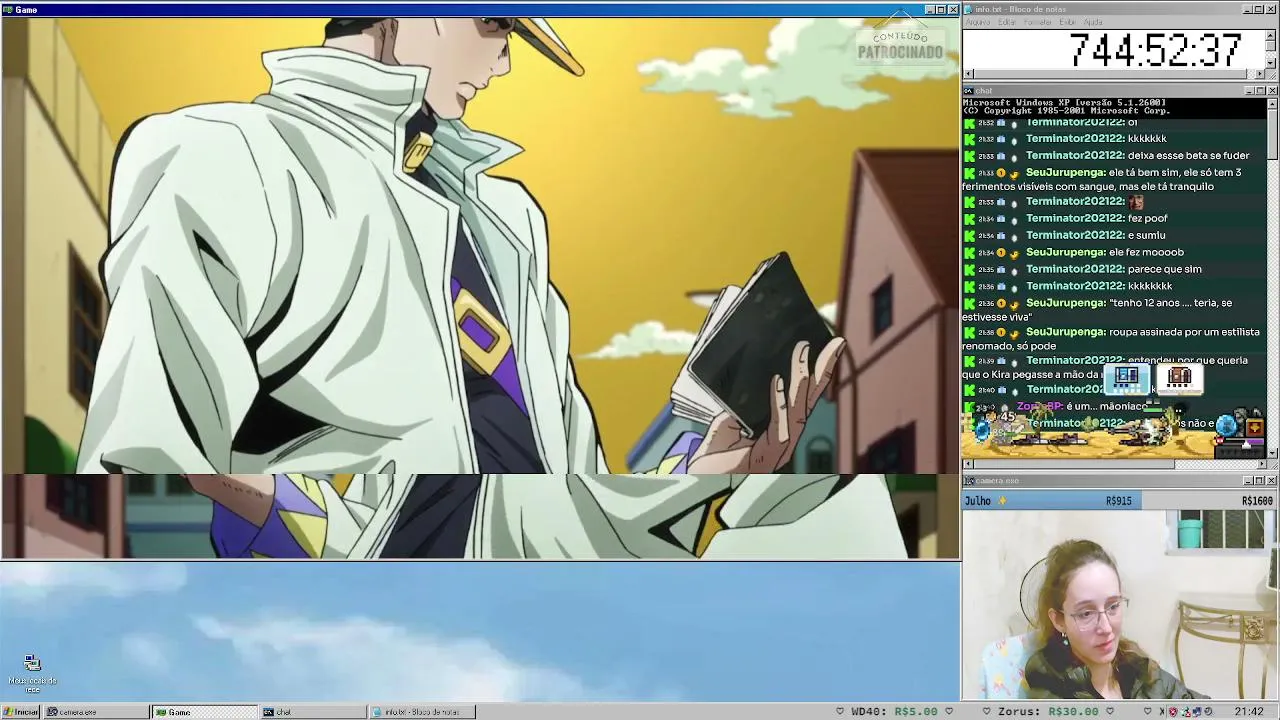Maximize the info.txt Notepad window
The image size is (1280, 720).
1259,9
